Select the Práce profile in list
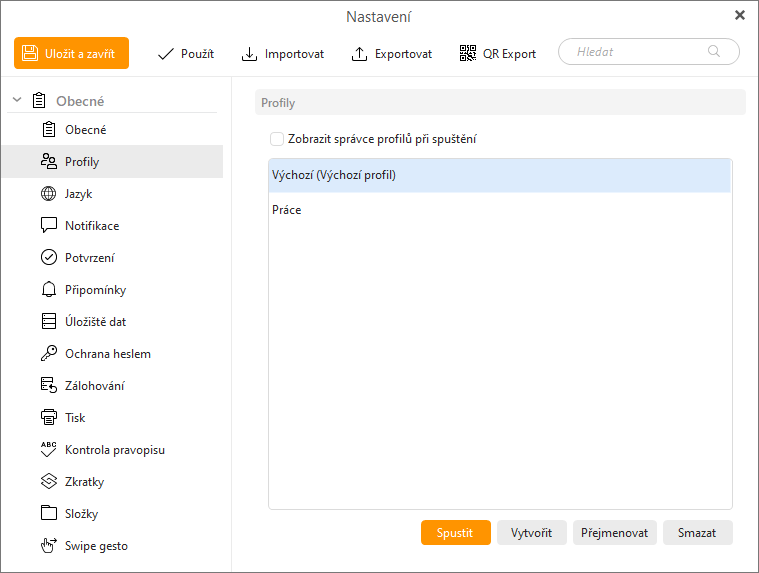The height and width of the screenshot is (573, 759). tap(287, 210)
